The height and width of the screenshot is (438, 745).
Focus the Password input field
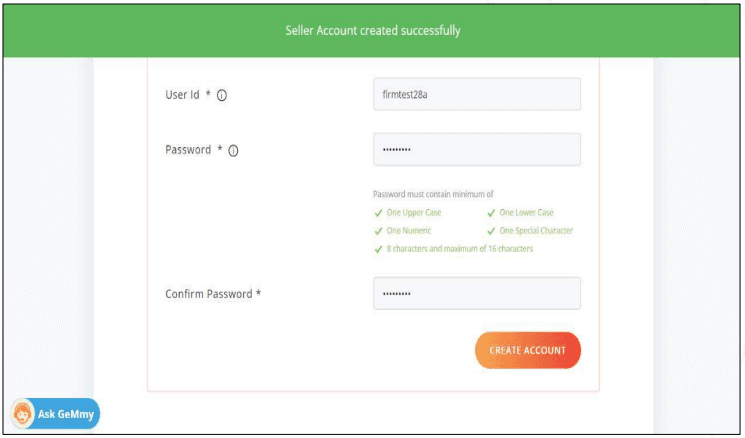coord(476,150)
